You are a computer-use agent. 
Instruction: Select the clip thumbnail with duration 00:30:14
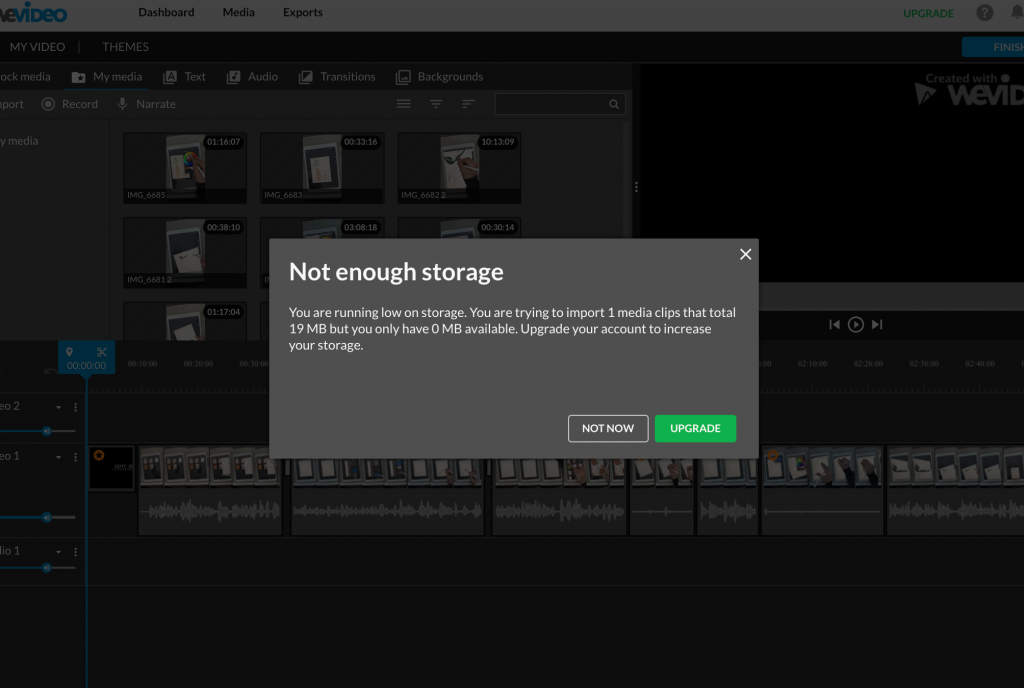(x=459, y=228)
